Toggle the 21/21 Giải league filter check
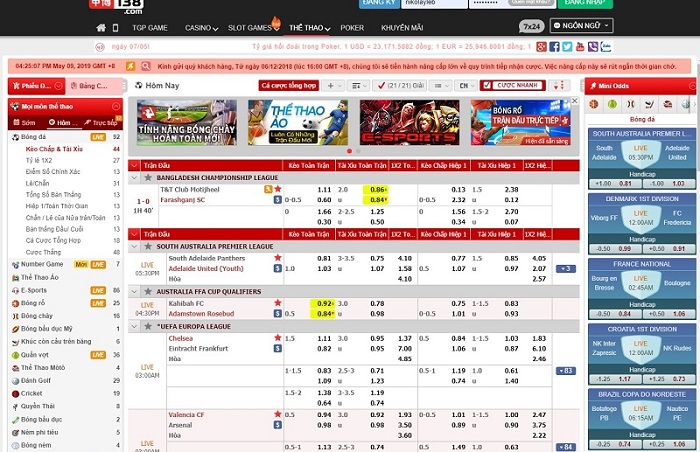Screen dimensions: 700x452 click(x=392, y=86)
